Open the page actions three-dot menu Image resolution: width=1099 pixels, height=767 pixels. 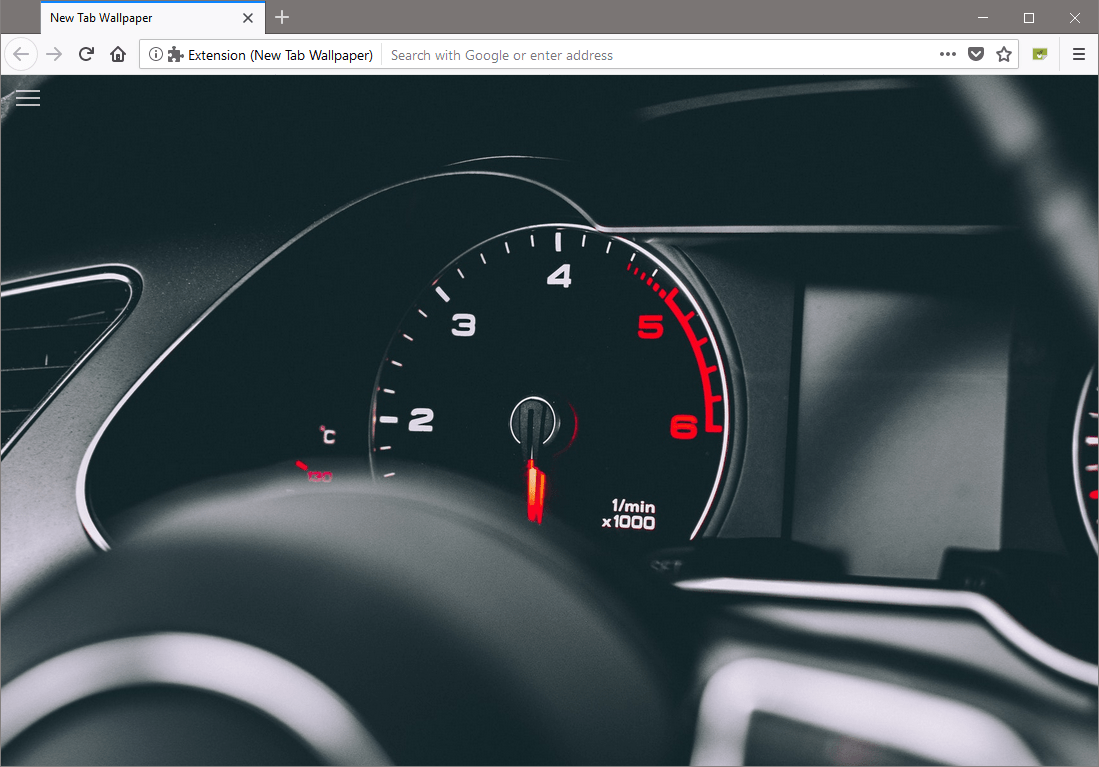point(947,54)
